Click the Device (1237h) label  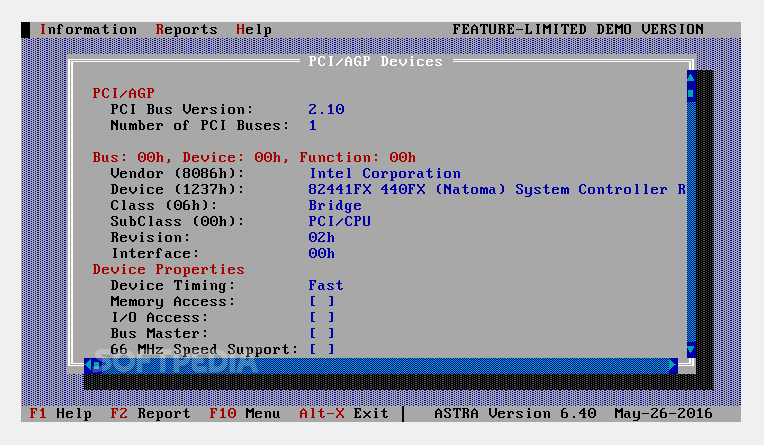point(177,190)
